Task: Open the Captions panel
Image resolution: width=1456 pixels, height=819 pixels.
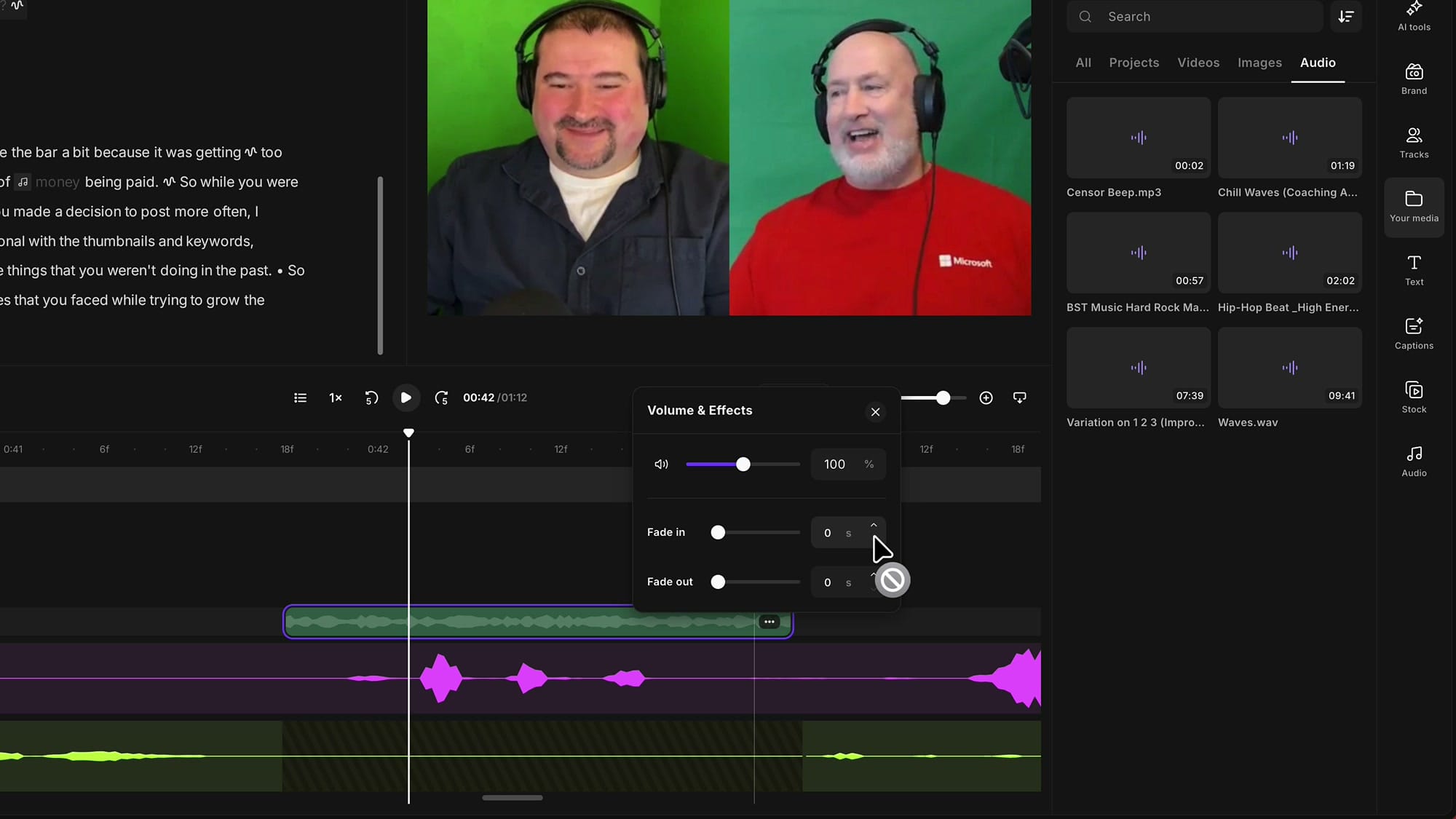Action: pos(1414,334)
